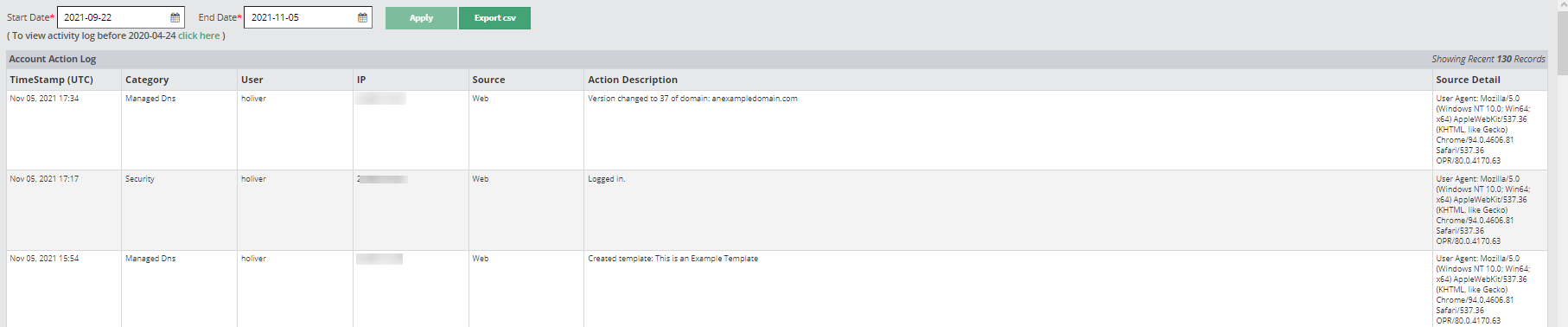Click the vertical scrollbar on the right

(x=1562, y=163)
